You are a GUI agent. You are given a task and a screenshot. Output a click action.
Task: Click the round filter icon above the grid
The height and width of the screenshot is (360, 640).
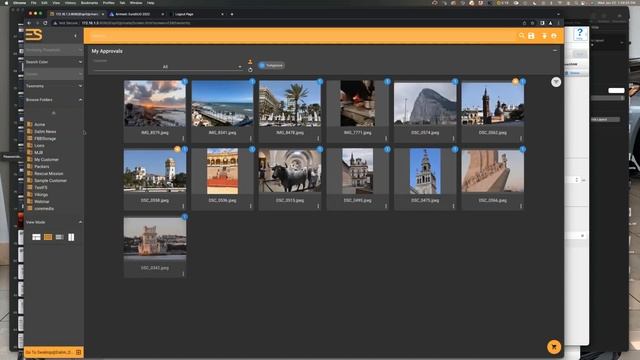556,82
